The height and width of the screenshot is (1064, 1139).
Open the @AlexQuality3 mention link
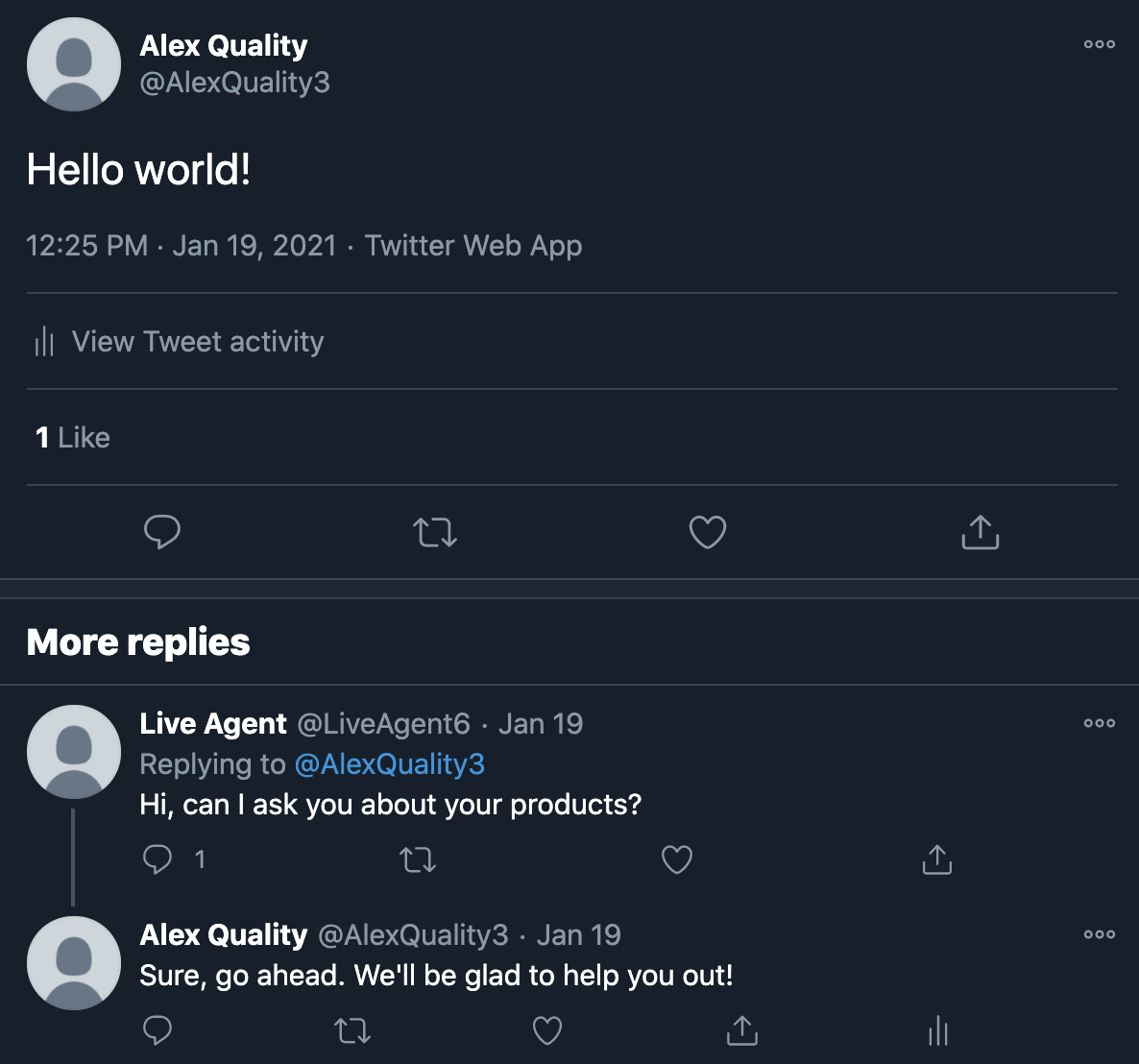[390, 763]
